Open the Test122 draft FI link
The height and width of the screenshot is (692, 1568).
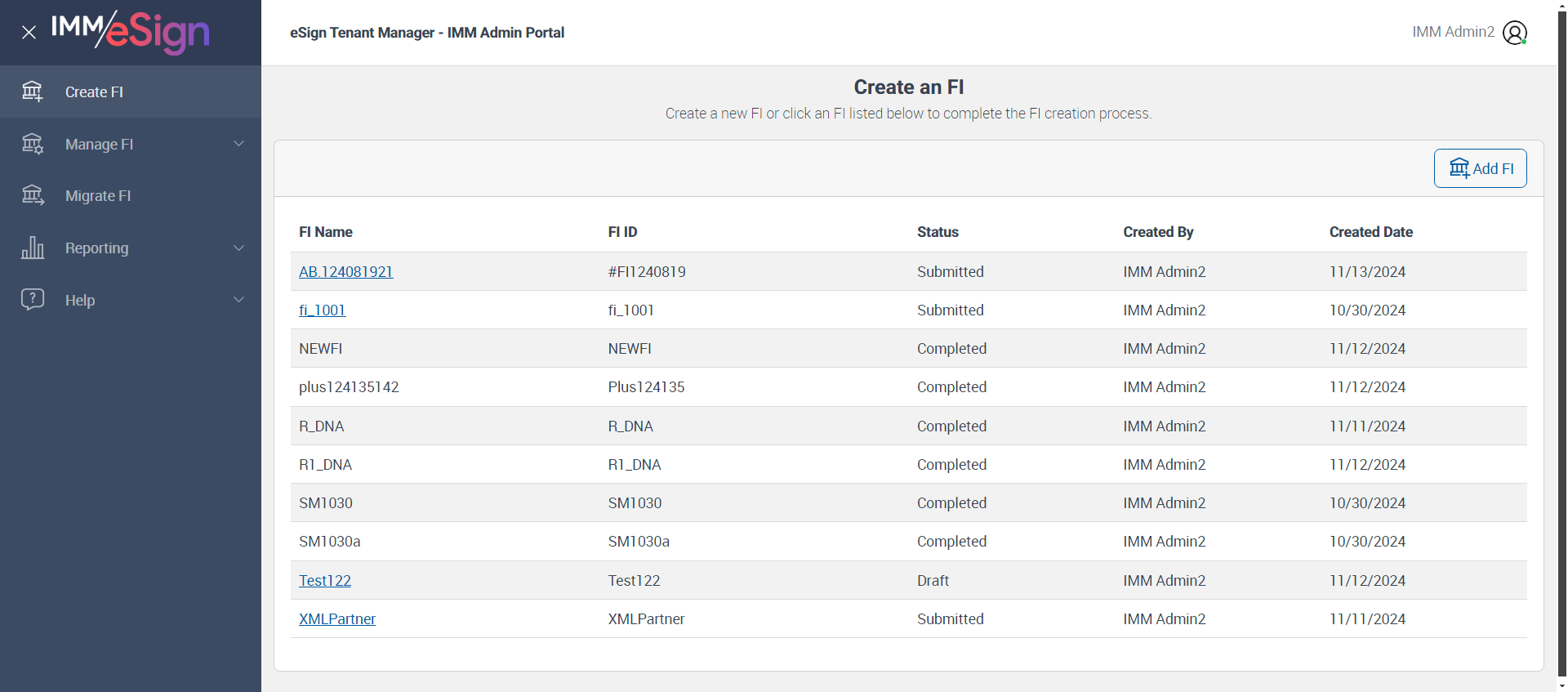pyautogui.click(x=324, y=581)
